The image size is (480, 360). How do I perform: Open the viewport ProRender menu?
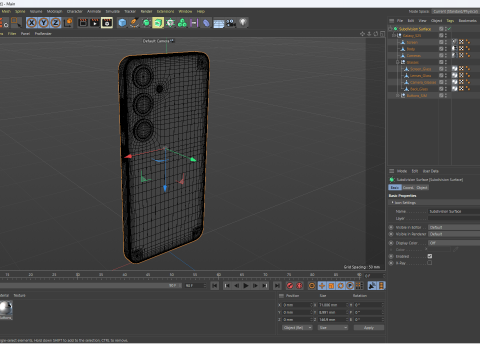[43, 34]
